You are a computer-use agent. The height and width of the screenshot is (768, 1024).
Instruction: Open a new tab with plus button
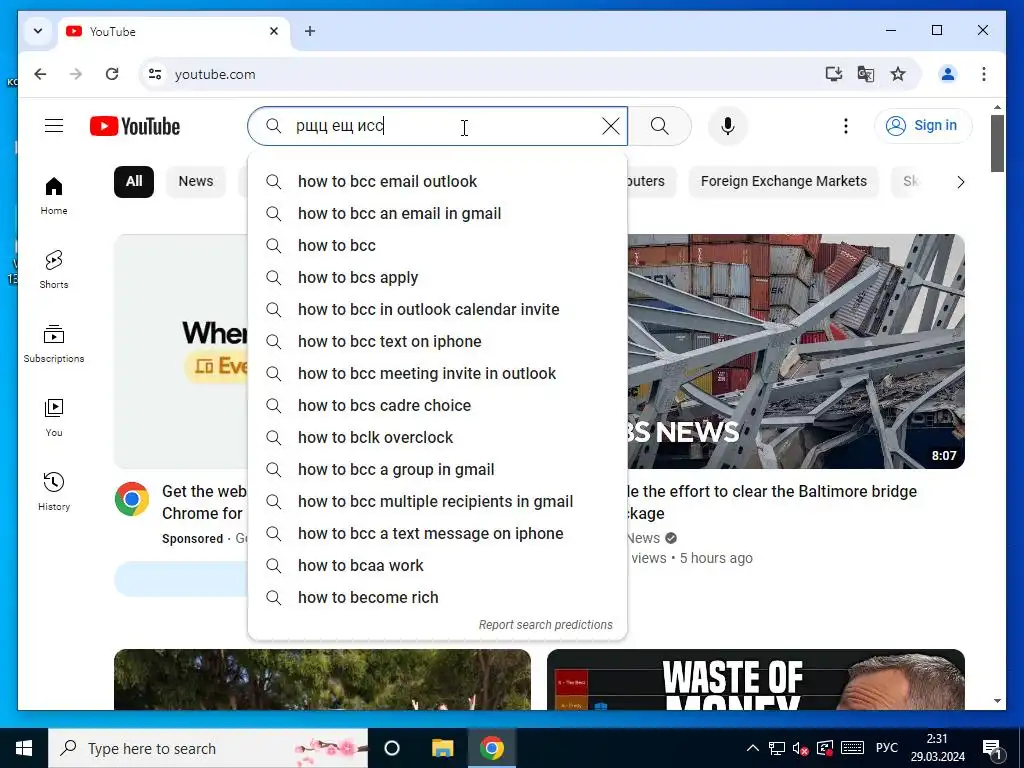[310, 31]
